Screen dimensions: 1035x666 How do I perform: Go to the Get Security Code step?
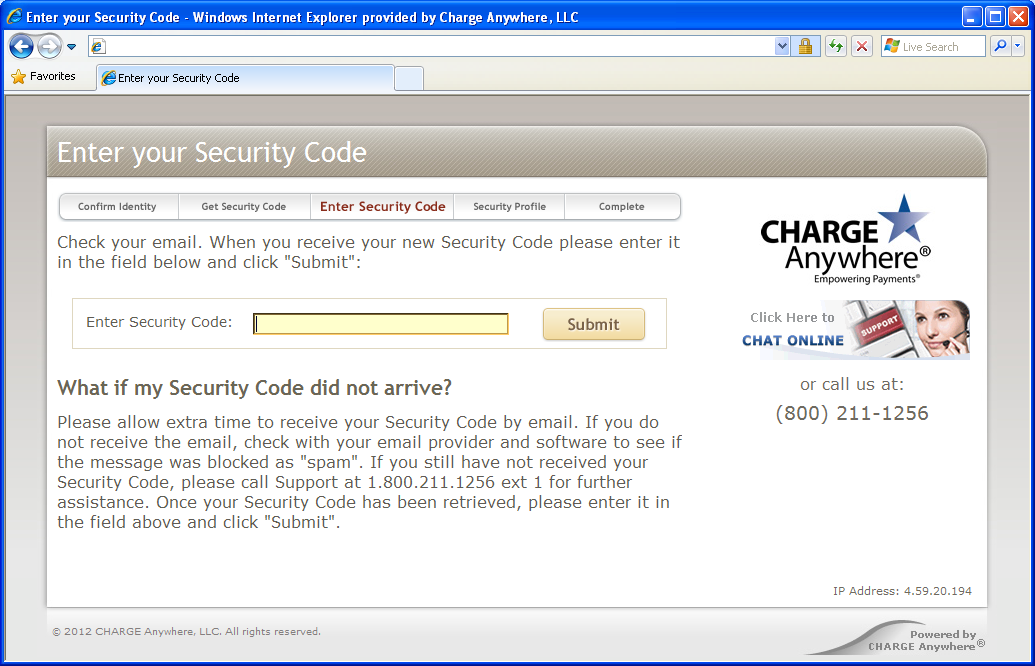[x=244, y=207]
